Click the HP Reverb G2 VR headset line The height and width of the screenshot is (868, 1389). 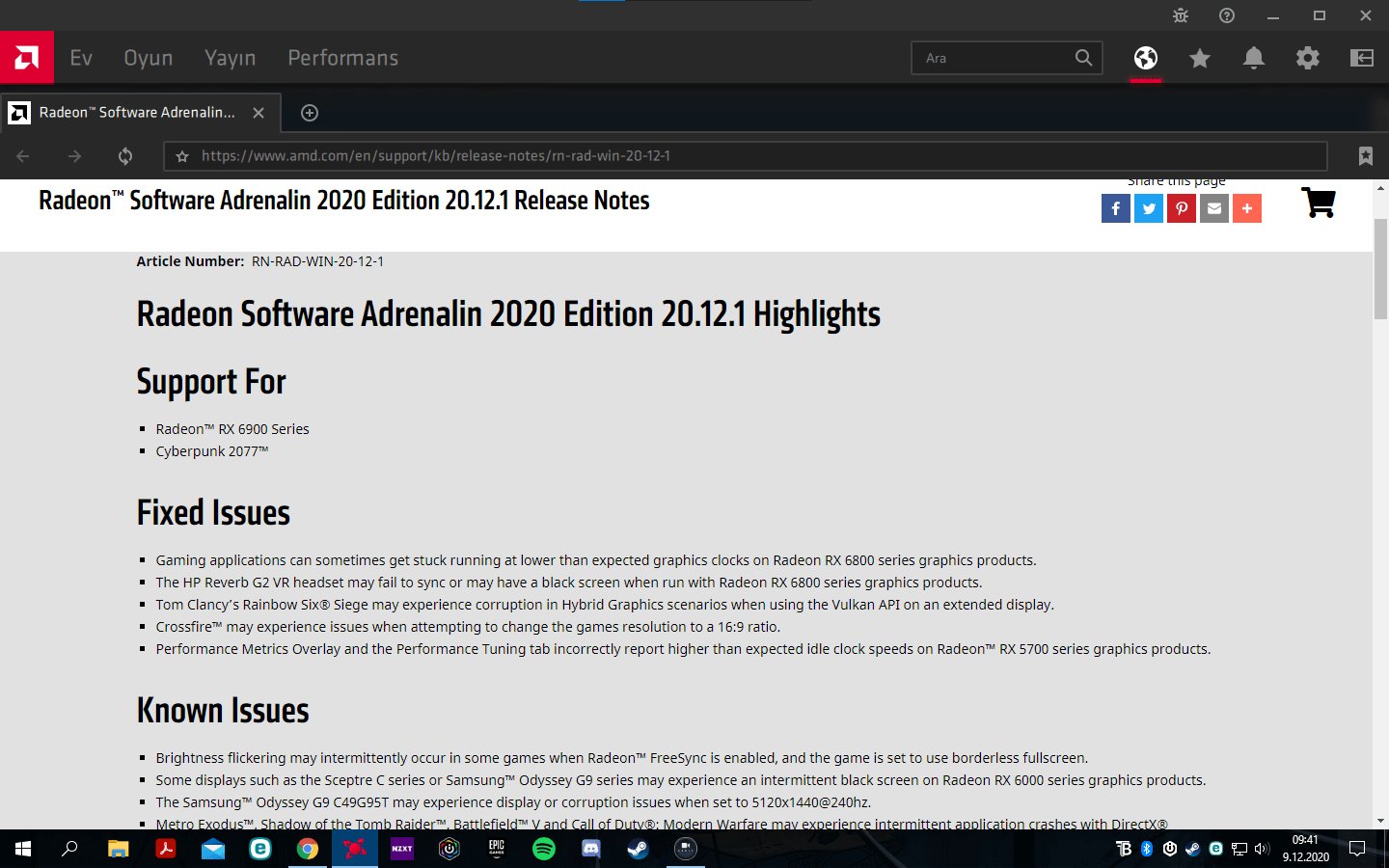[x=569, y=583]
